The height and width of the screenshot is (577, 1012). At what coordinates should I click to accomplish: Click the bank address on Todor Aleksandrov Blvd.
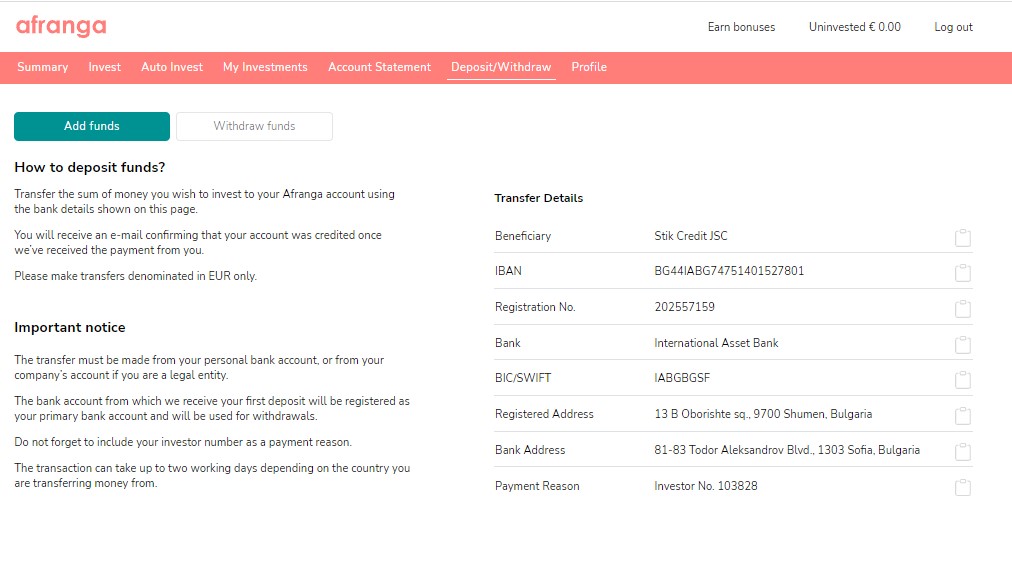787,450
